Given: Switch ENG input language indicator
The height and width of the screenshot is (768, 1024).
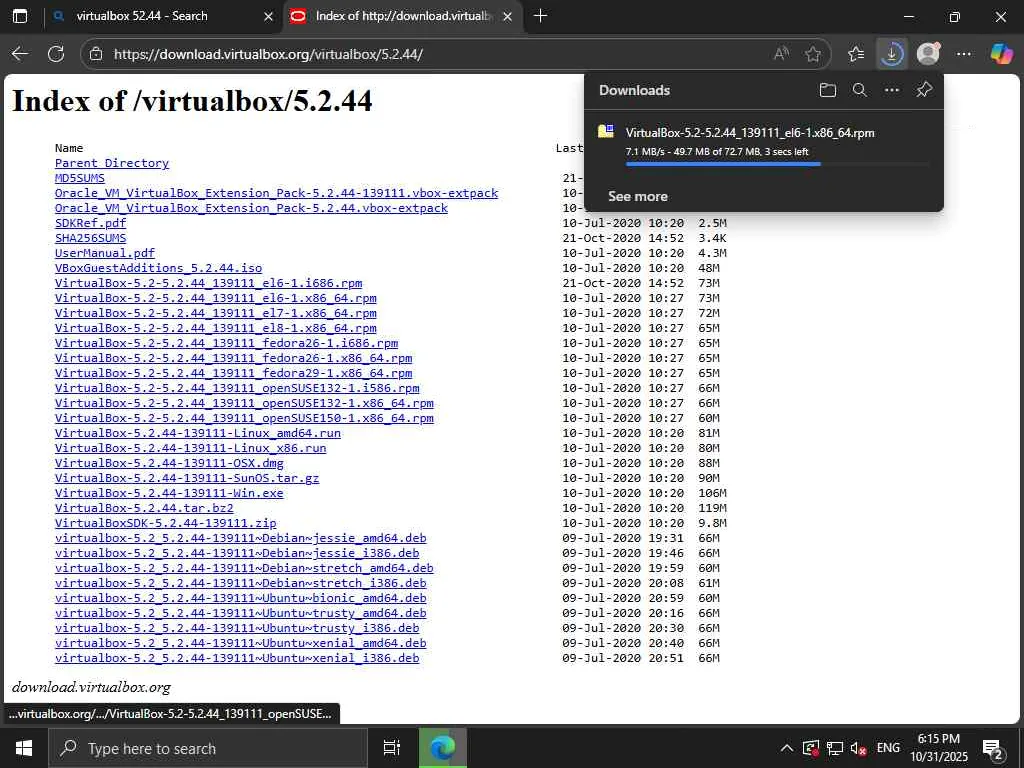Looking at the screenshot, I should [x=888, y=748].
